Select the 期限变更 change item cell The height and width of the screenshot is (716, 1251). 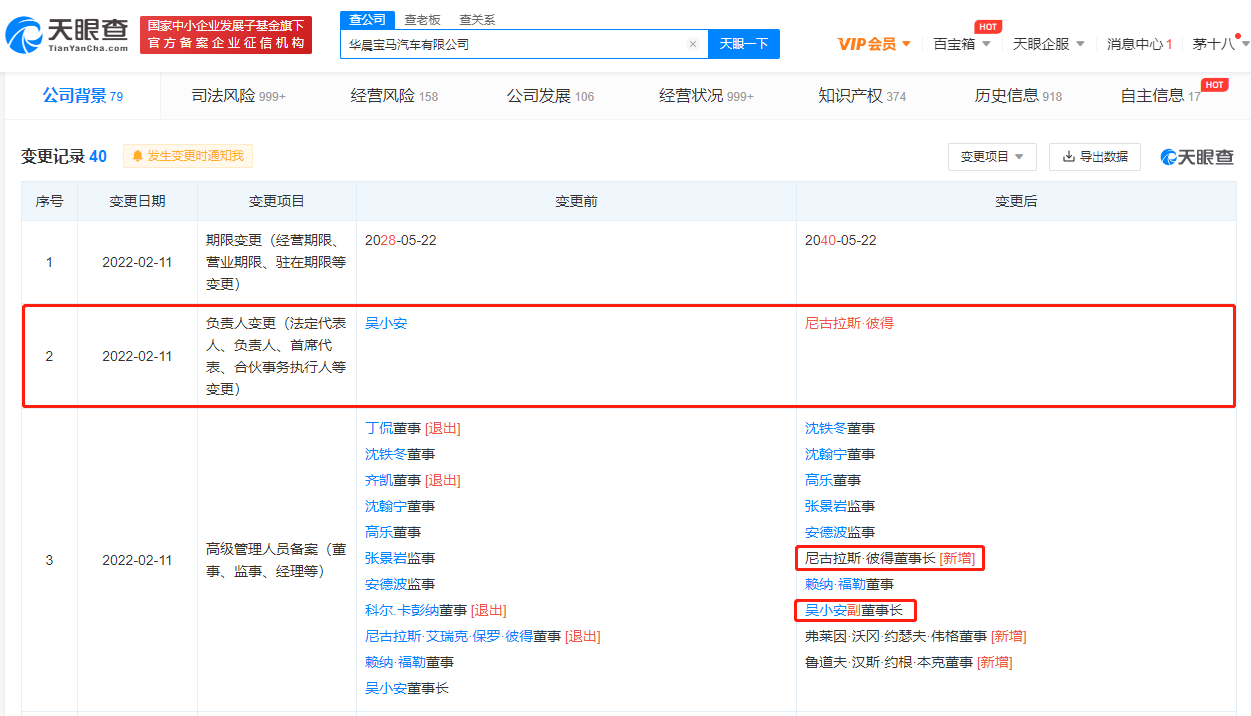[x=277, y=262]
